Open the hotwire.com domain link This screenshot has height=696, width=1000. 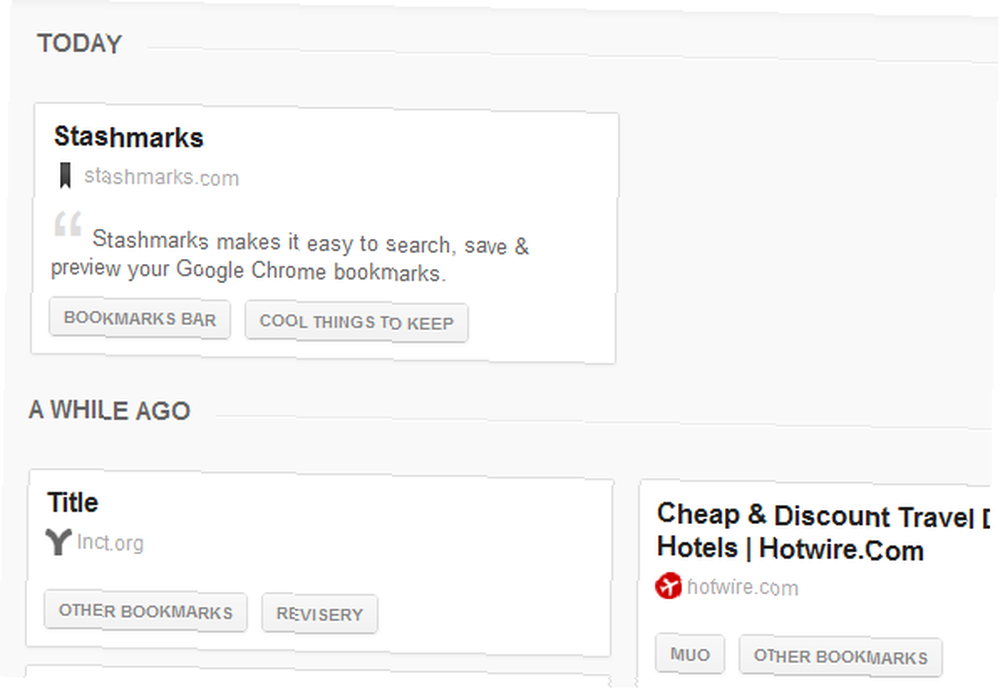click(x=742, y=587)
